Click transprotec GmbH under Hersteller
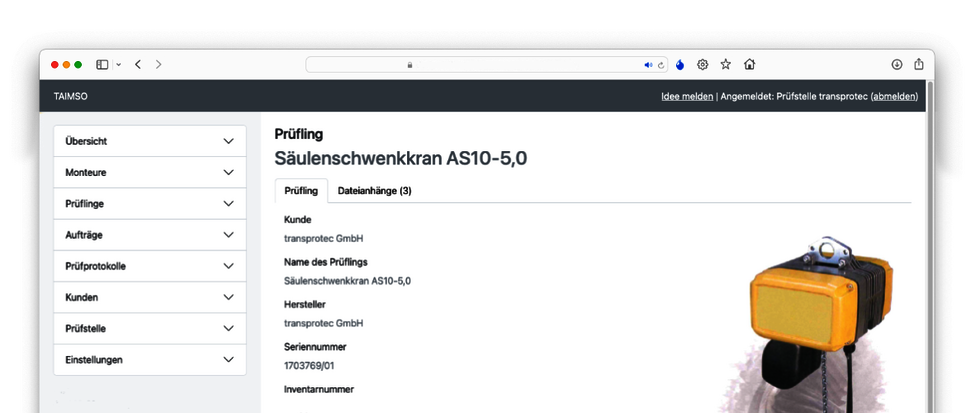 pyautogui.click(x=323, y=323)
